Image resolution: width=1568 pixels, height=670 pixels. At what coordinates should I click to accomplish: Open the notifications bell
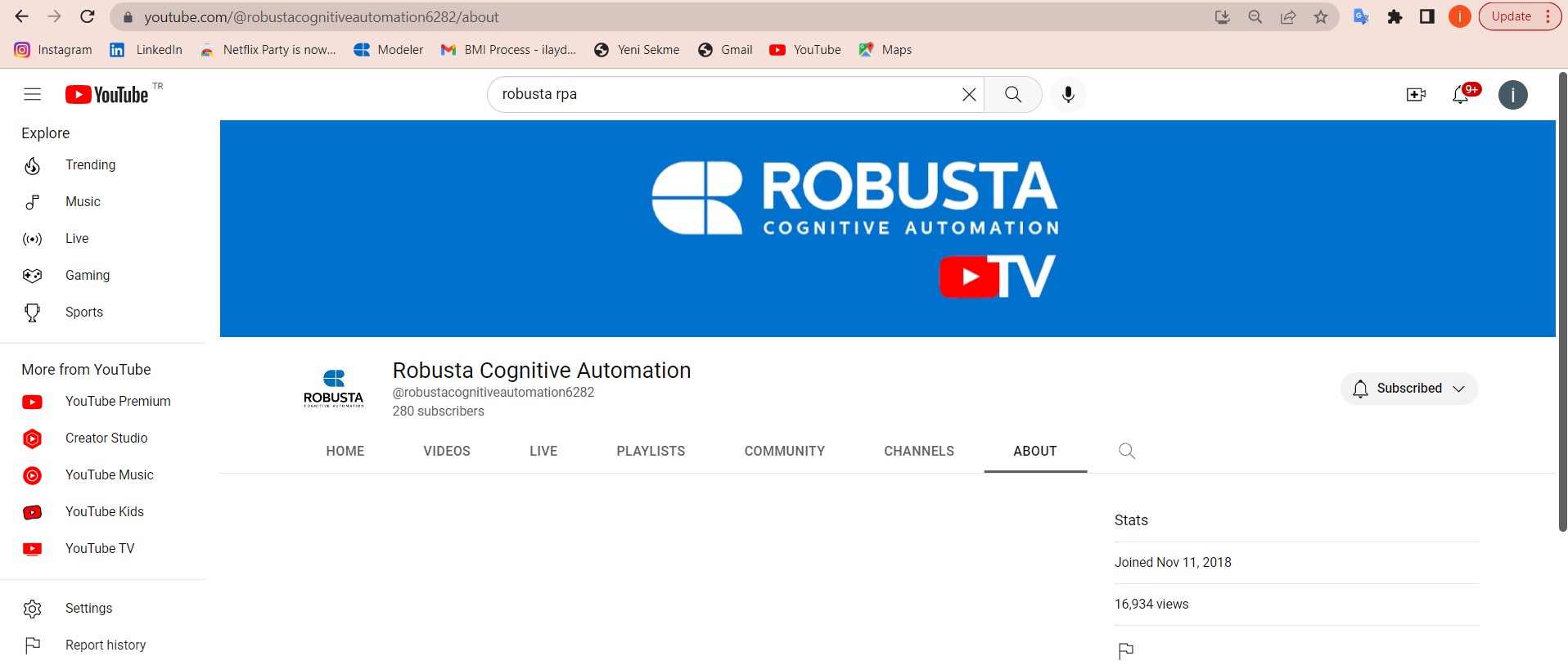pos(1461,95)
